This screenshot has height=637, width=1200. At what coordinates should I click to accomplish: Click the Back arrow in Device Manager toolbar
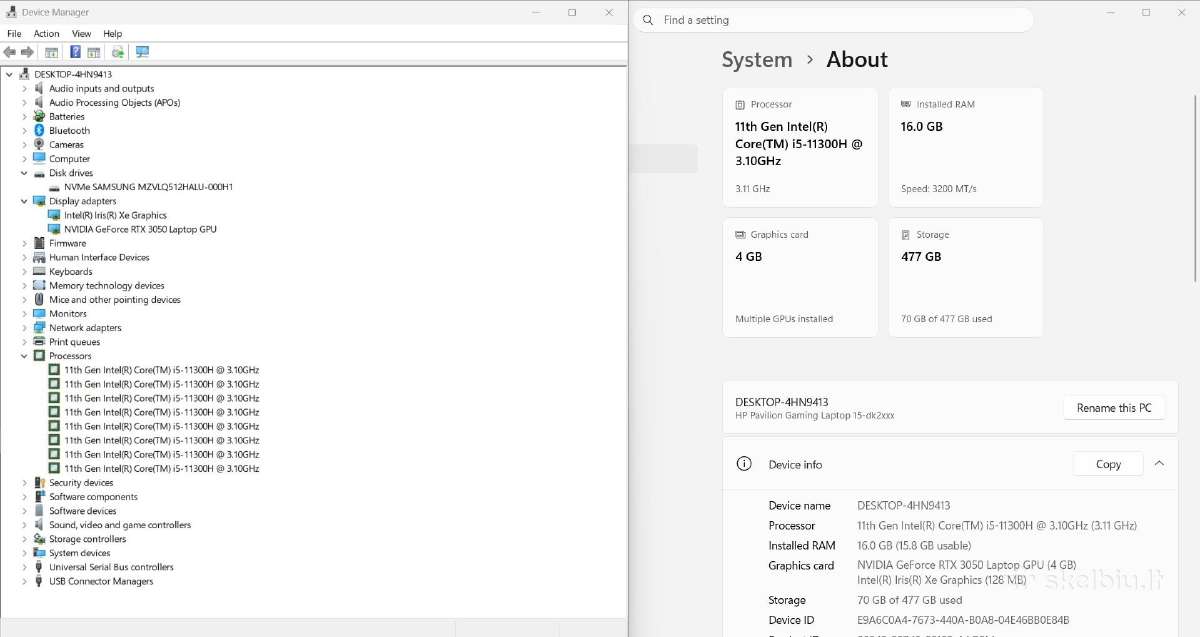(x=10, y=52)
